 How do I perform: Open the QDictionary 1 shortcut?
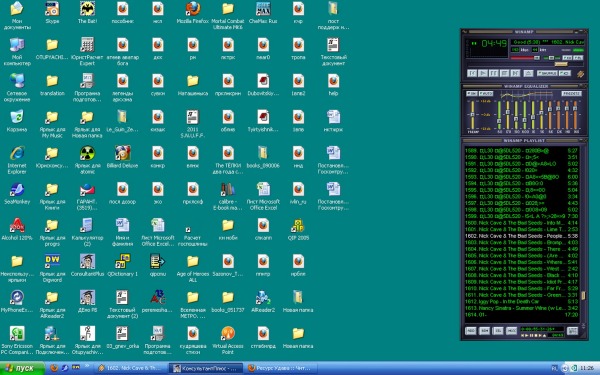[122, 265]
